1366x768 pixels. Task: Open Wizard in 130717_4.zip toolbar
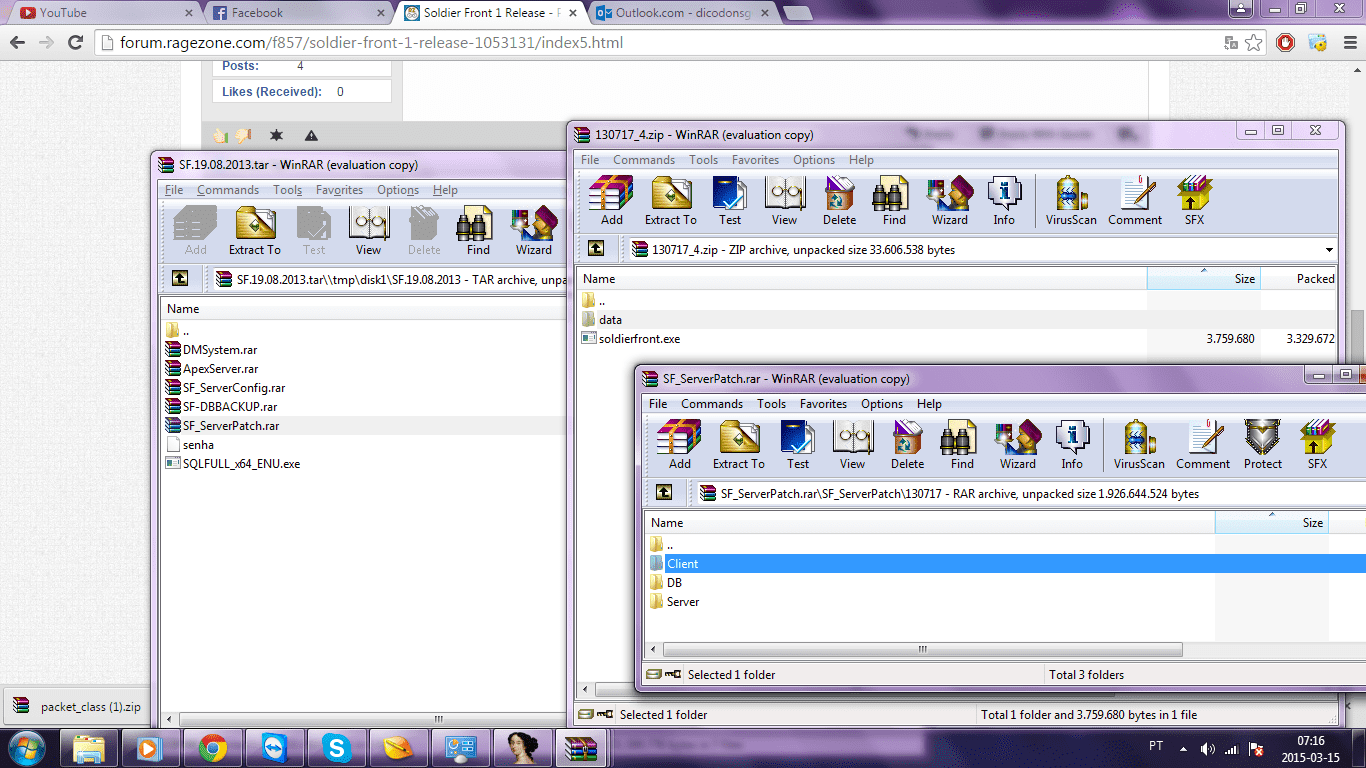[x=950, y=201]
